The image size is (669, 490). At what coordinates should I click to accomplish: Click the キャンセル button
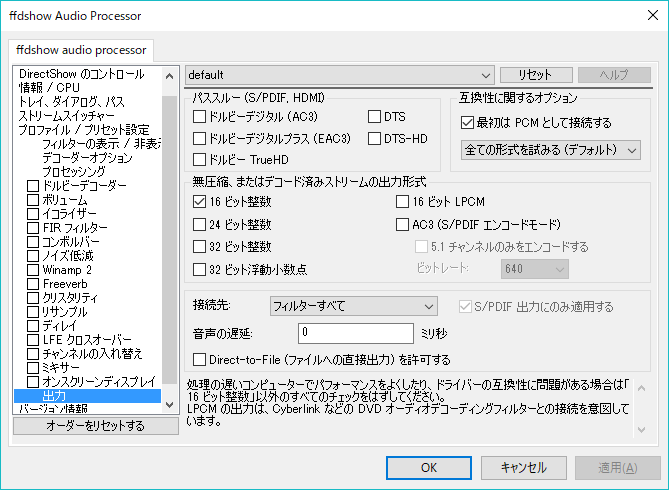point(524,468)
